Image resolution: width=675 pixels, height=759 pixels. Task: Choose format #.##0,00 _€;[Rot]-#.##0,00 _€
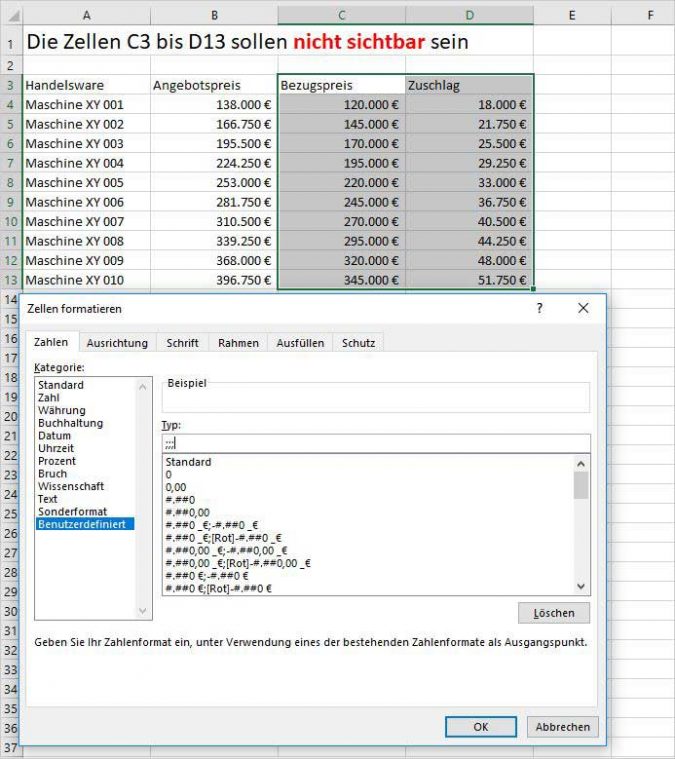point(238,563)
